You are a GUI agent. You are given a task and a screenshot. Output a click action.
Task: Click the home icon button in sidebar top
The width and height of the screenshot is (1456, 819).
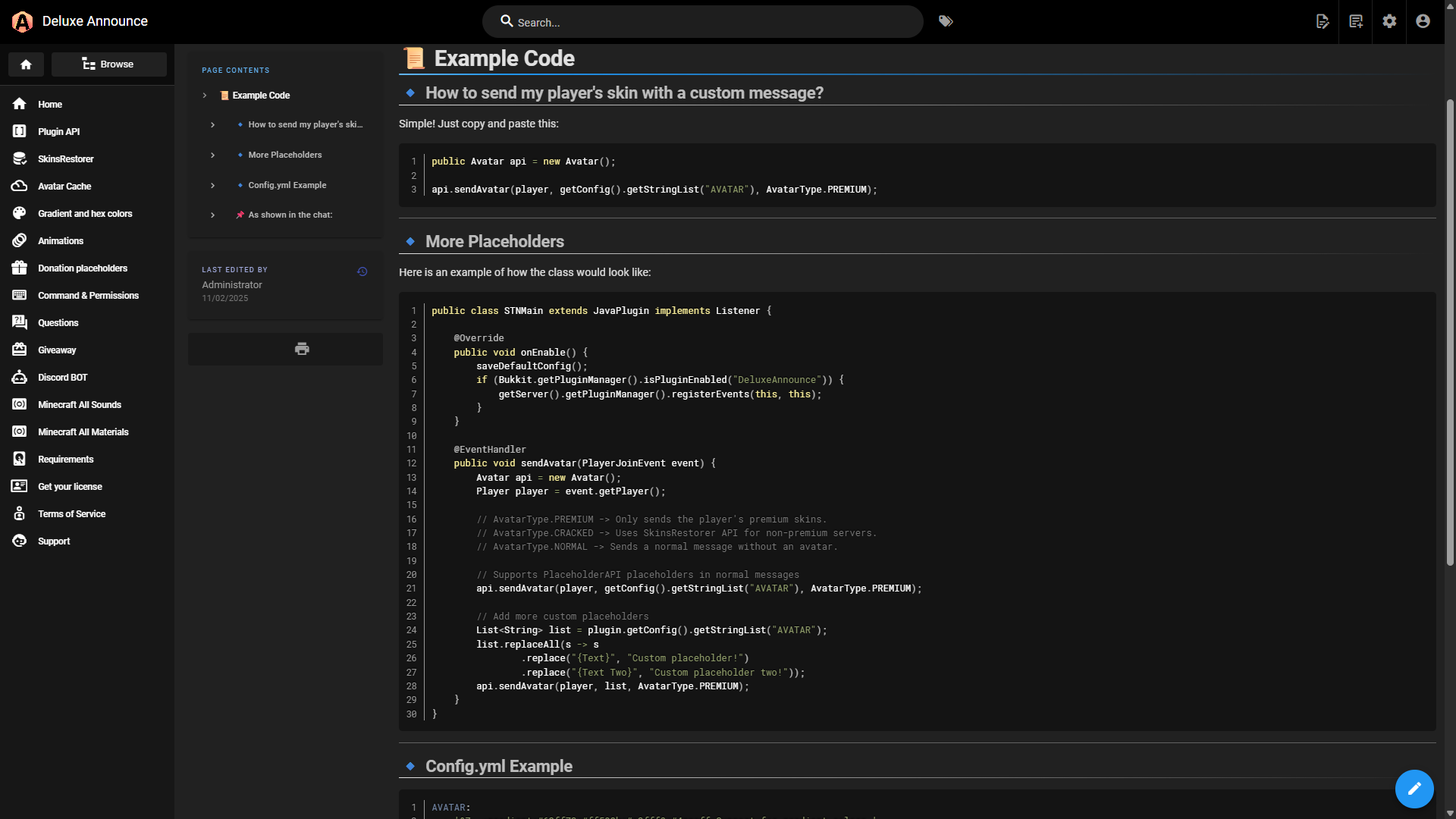26,64
